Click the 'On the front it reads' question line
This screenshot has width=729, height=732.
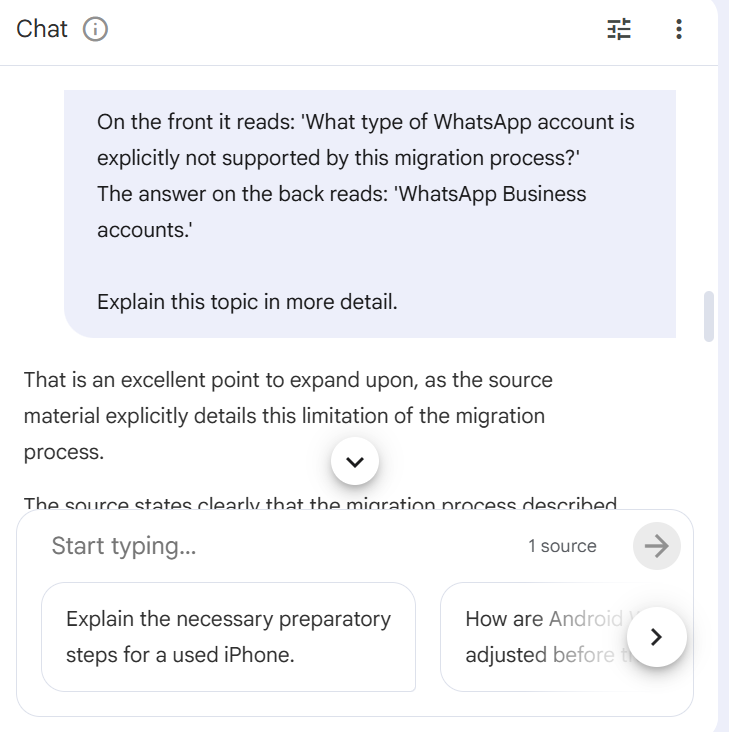[x=365, y=123]
